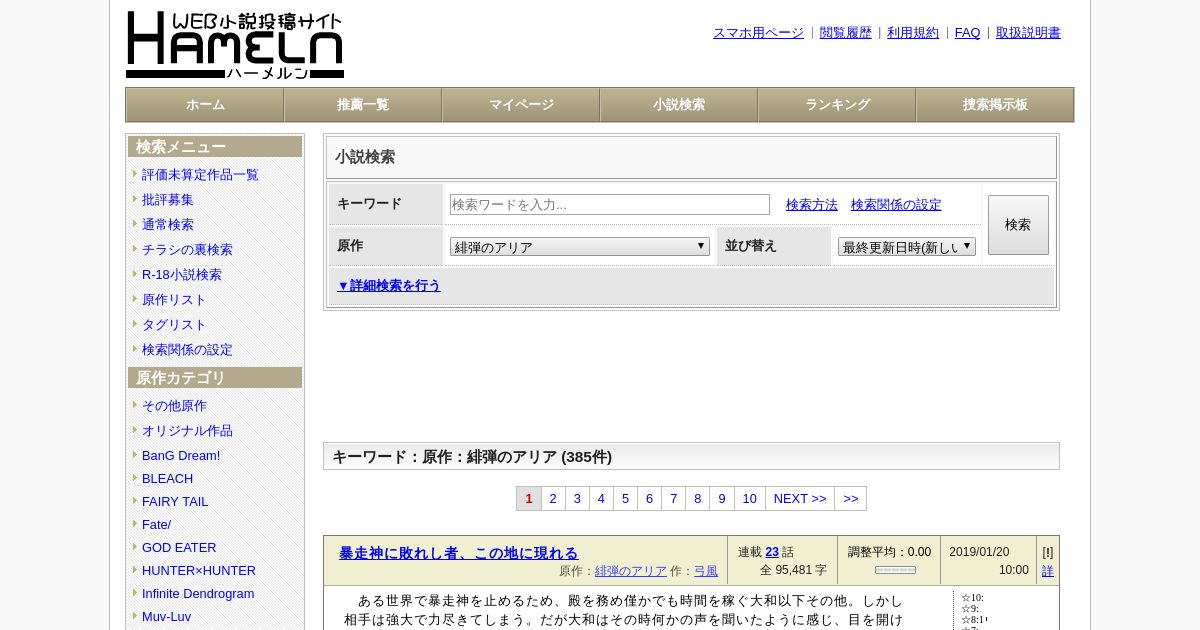Open 取扱説明書 link in header
This screenshot has height=630, width=1200.
point(1028,32)
